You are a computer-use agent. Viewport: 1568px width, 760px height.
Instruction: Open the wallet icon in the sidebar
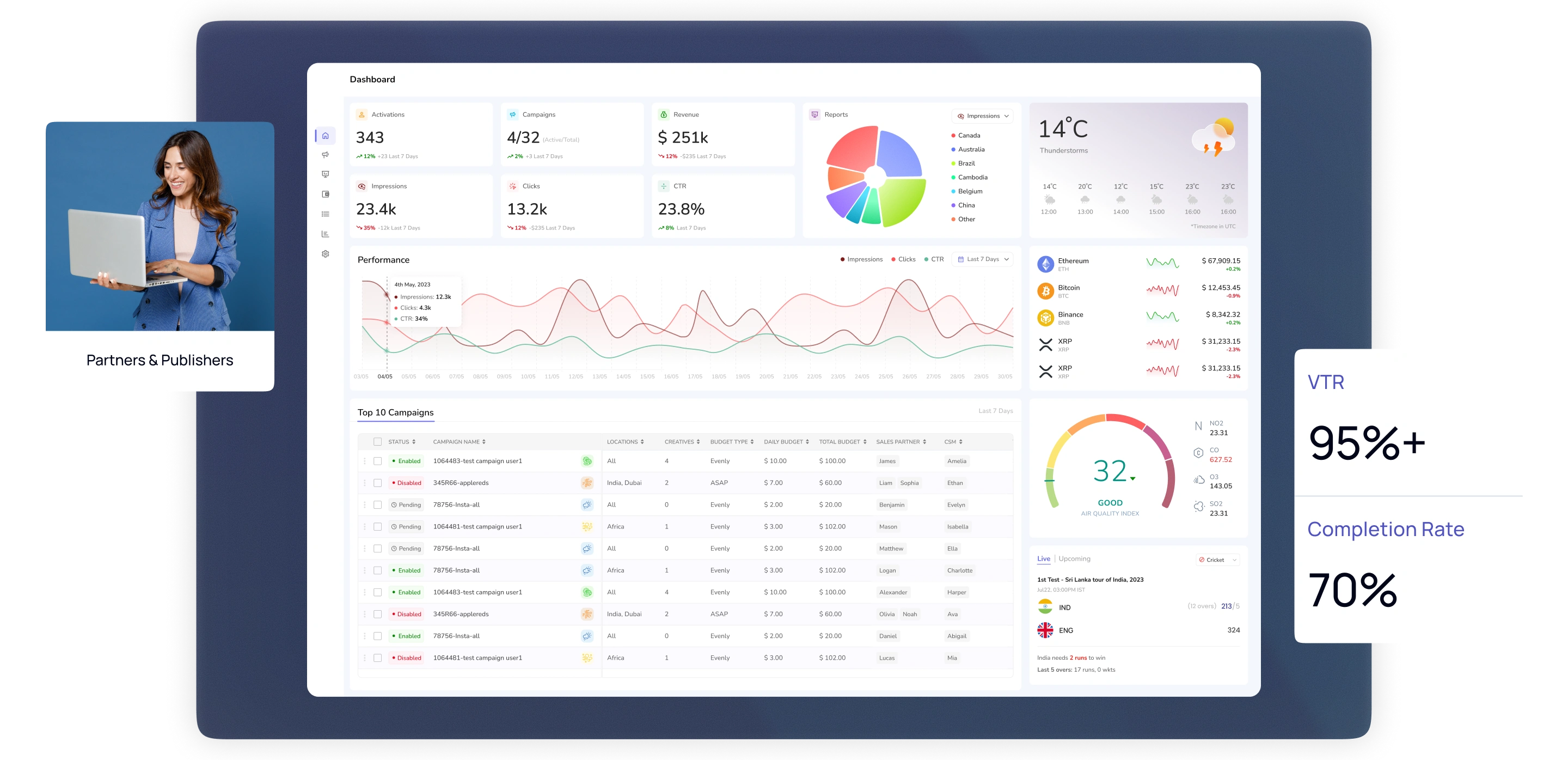[x=326, y=194]
